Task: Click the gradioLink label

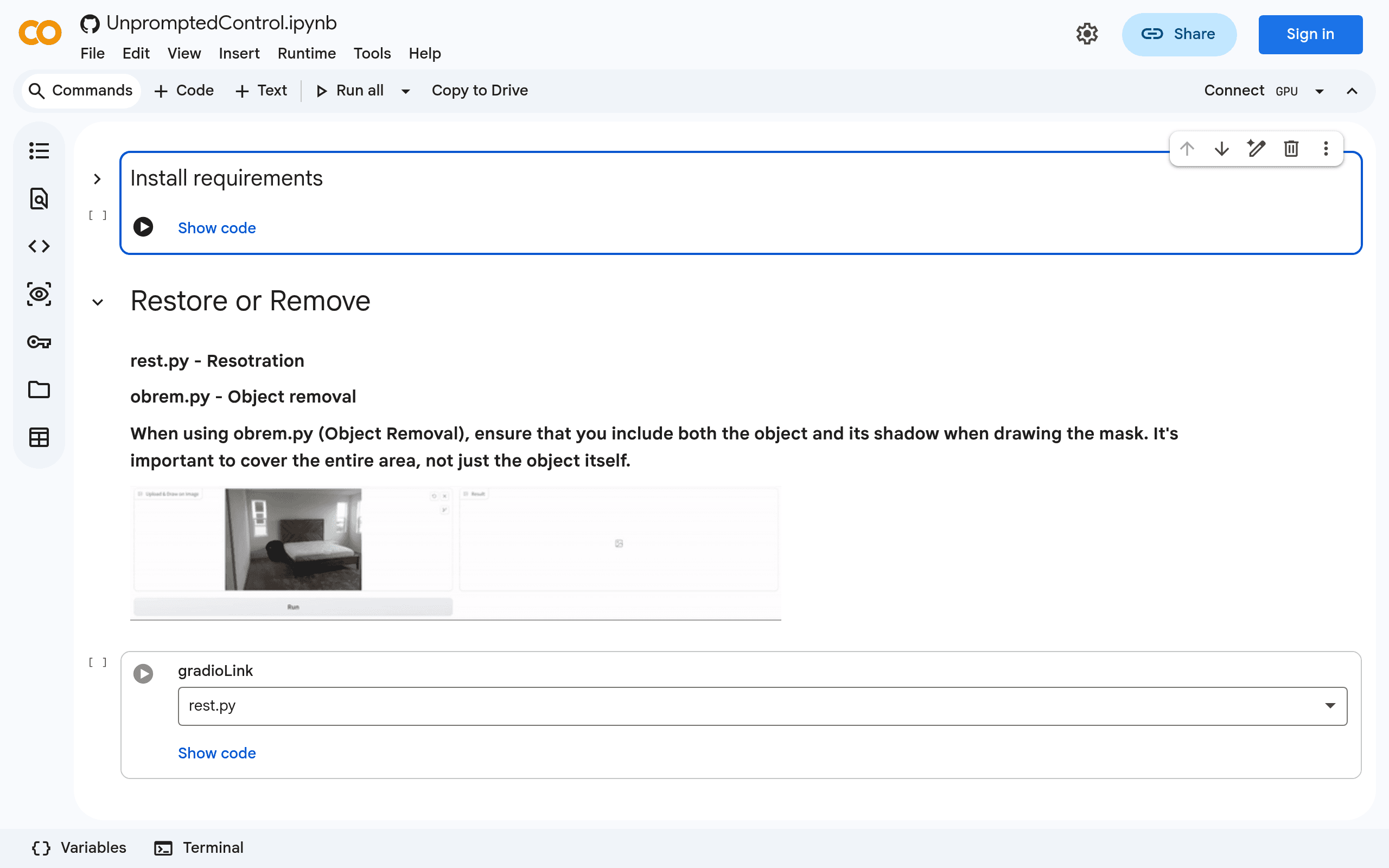Action: tap(215, 671)
